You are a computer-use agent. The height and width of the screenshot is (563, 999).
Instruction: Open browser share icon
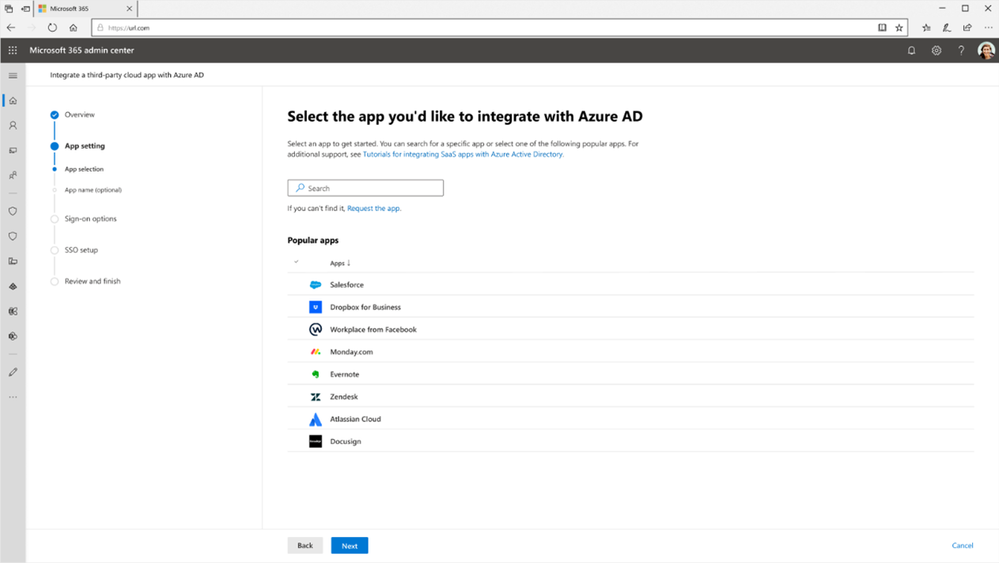coord(967,27)
